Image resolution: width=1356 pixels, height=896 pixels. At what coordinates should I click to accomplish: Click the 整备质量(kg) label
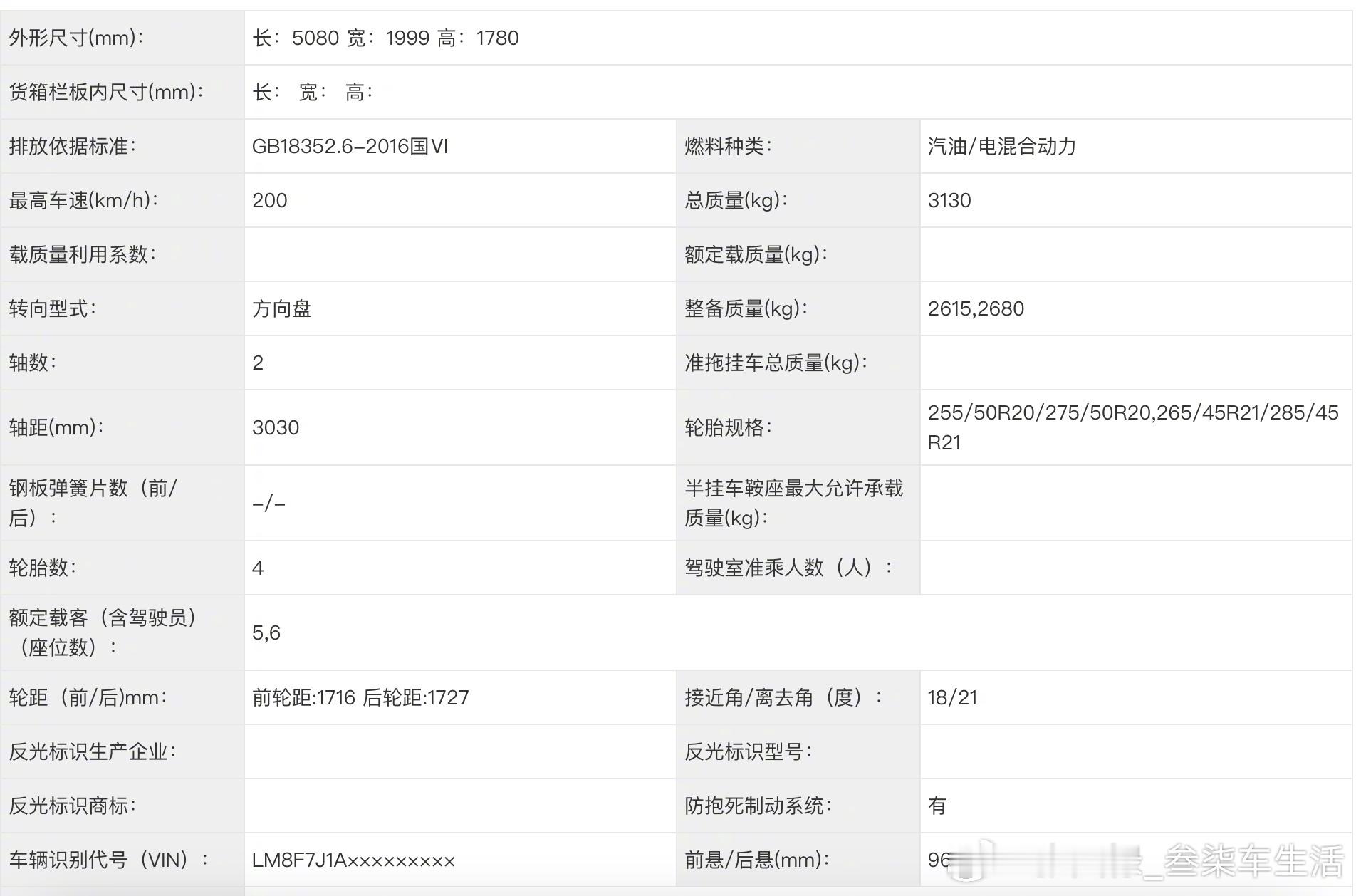click(746, 308)
